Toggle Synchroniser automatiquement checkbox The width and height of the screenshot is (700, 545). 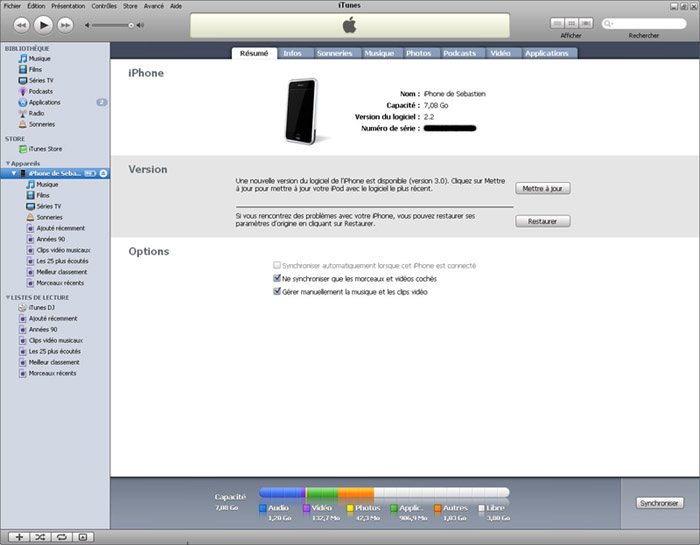(x=277, y=265)
